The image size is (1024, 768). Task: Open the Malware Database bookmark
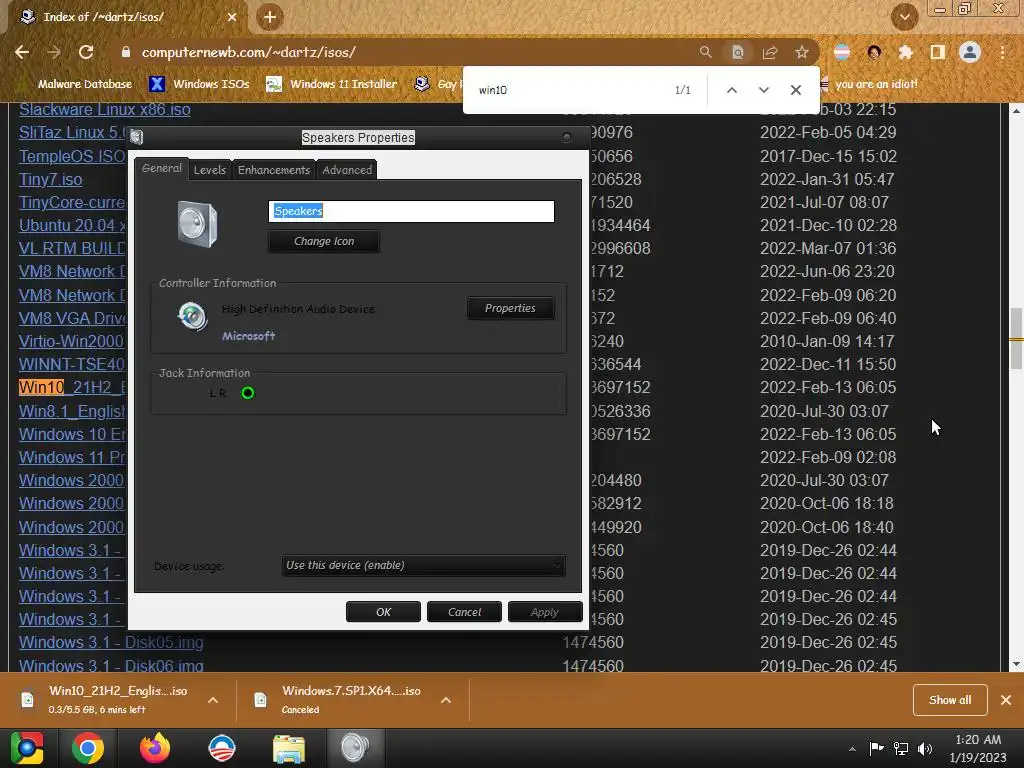coord(76,84)
